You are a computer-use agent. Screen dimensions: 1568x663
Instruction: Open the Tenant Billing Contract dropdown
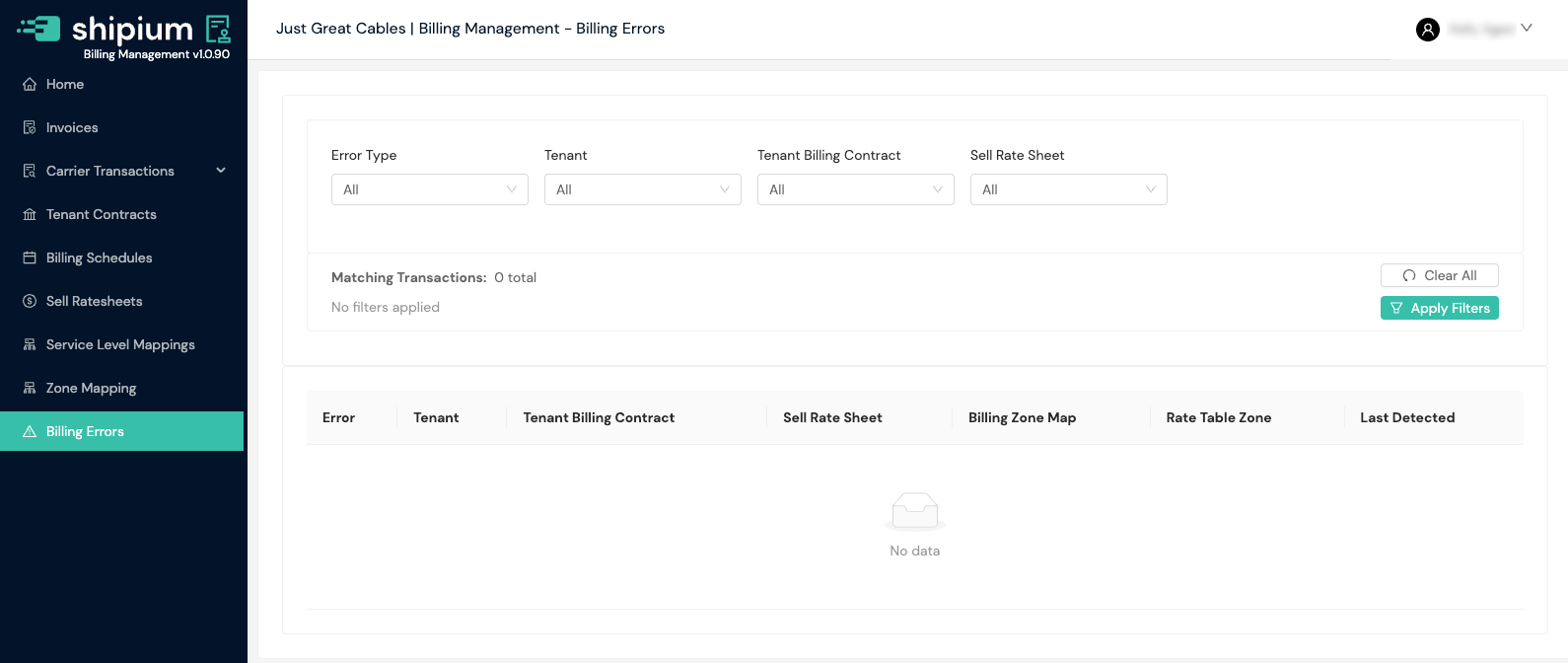click(x=856, y=189)
